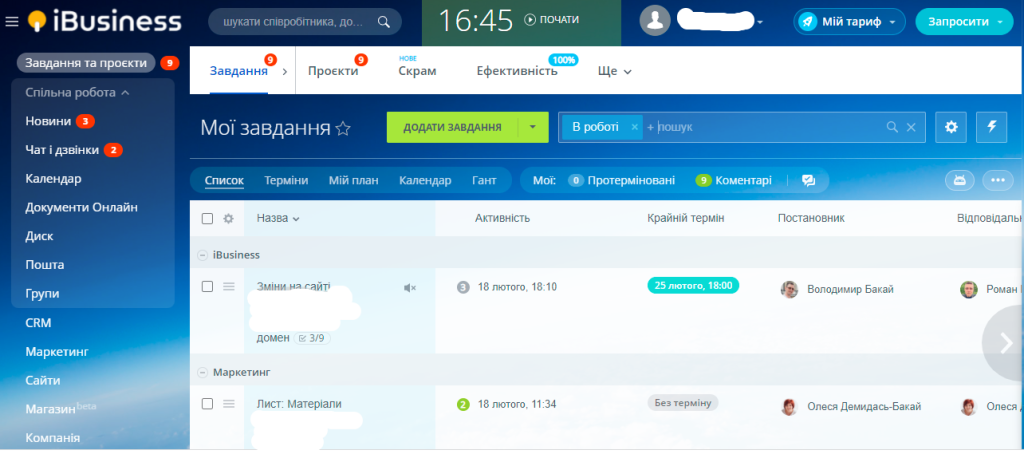Switch to the Гант view
The height and width of the screenshot is (458, 1024).
[484, 180]
